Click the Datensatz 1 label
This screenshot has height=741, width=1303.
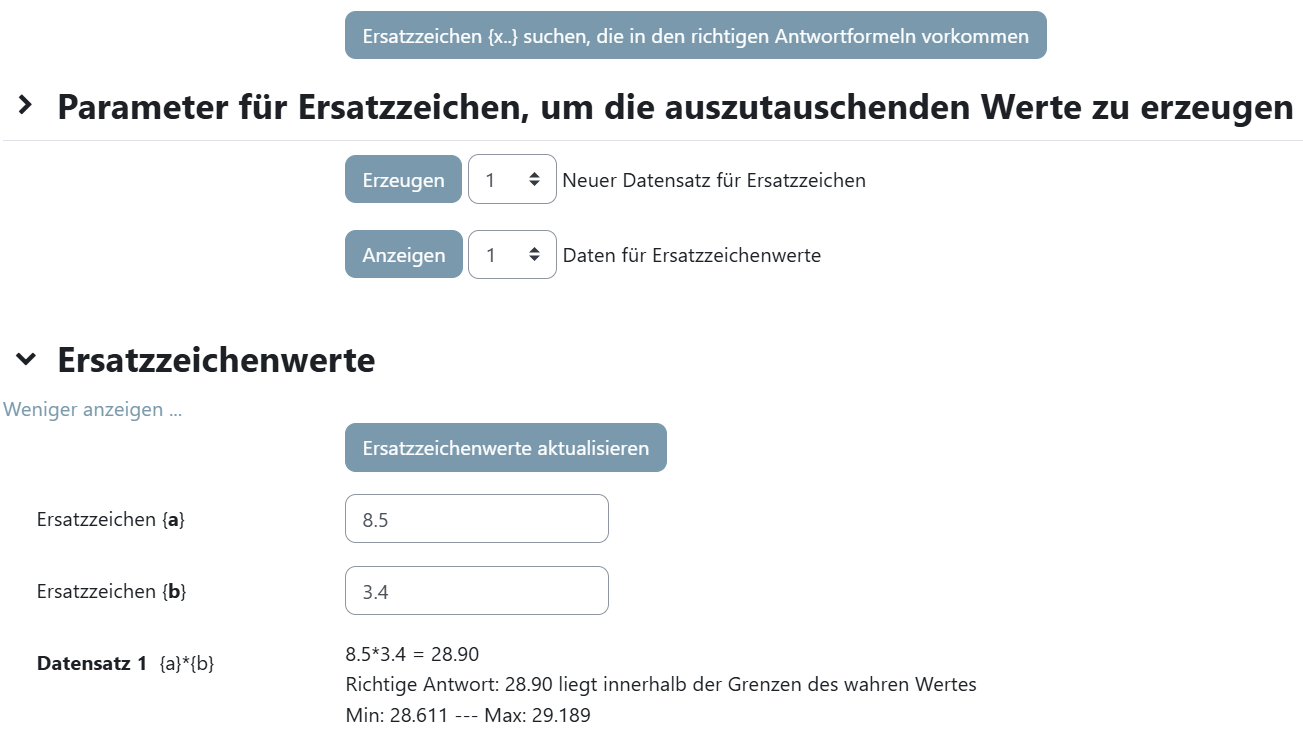click(x=92, y=663)
